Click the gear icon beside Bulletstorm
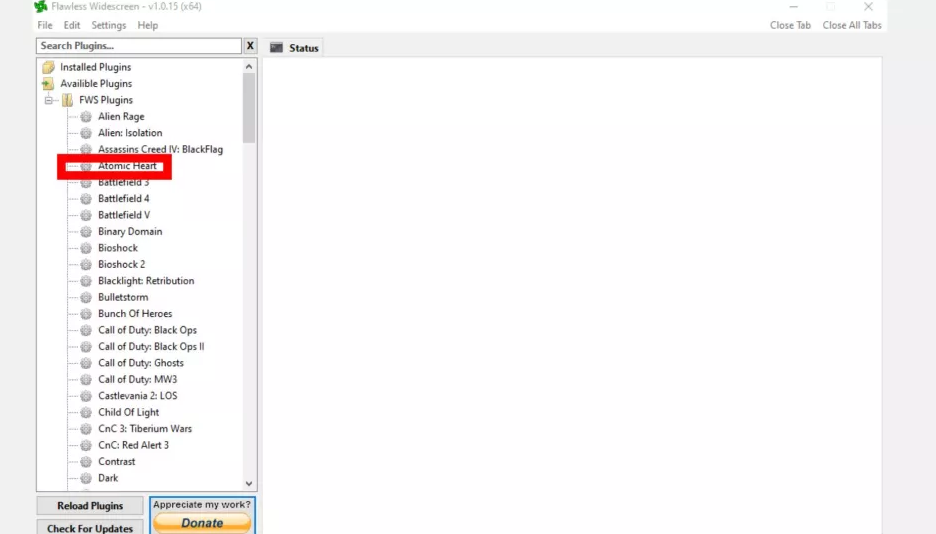936x534 pixels. pyautogui.click(x=86, y=297)
